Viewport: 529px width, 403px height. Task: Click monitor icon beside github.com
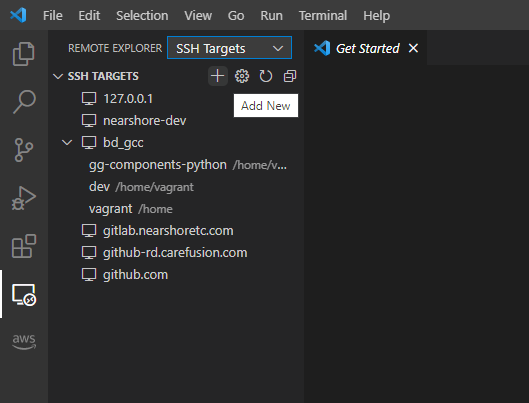coord(89,275)
